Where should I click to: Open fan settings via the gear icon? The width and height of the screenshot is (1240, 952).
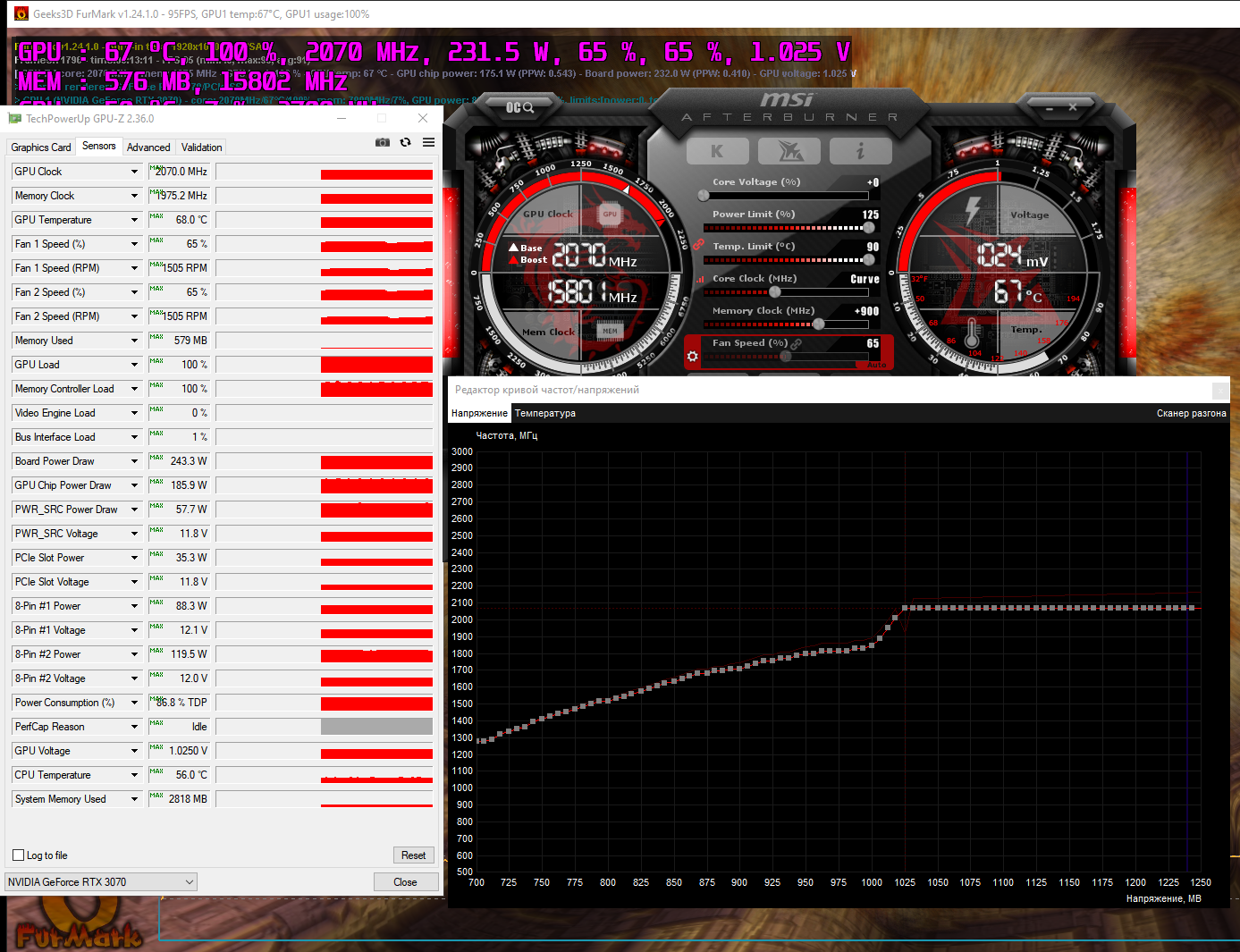click(x=692, y=357)
